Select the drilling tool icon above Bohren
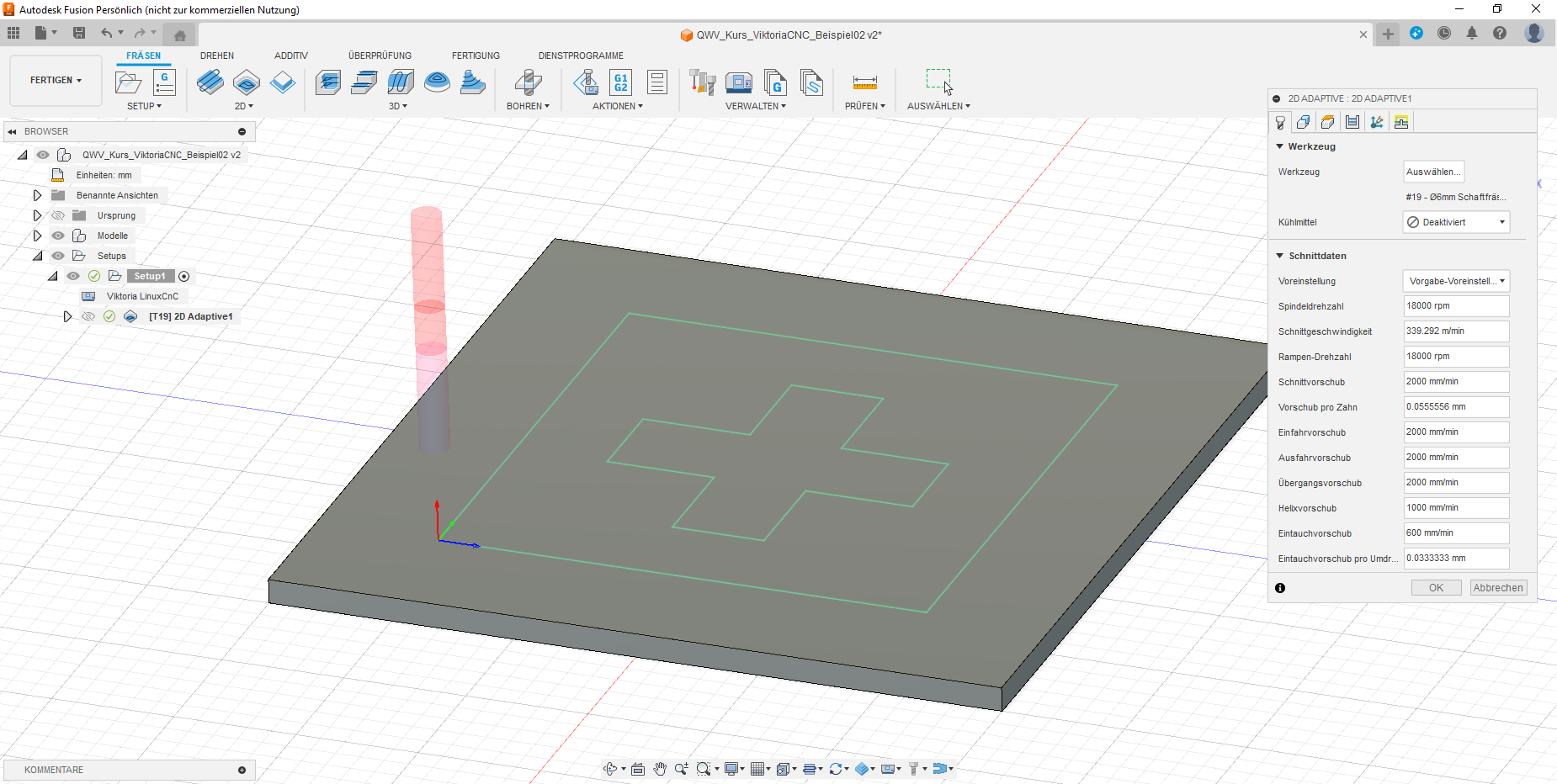Viewport: 1557px width, 784px height. [x=528, y=82]
